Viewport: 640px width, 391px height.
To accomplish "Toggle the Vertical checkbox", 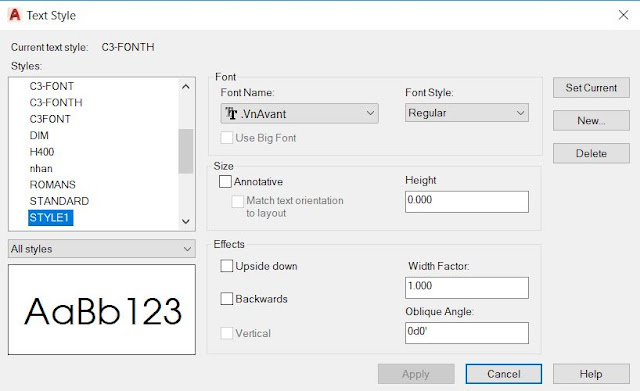I will coord(227,333).
